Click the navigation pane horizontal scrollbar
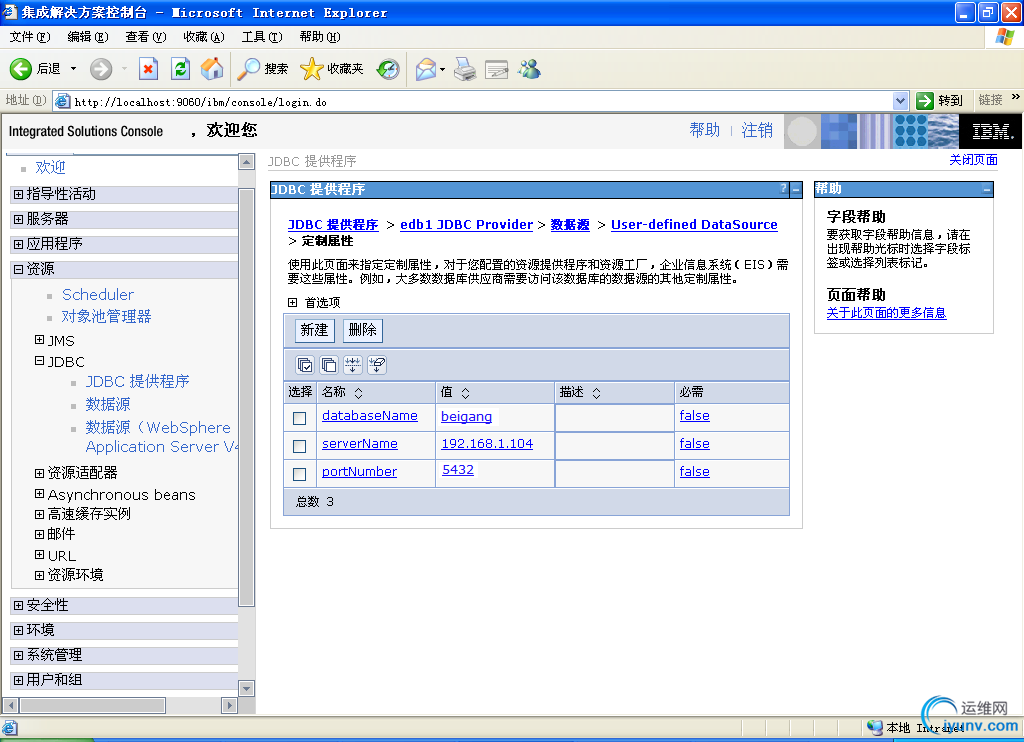1024x742 pixels. [93, 705]
